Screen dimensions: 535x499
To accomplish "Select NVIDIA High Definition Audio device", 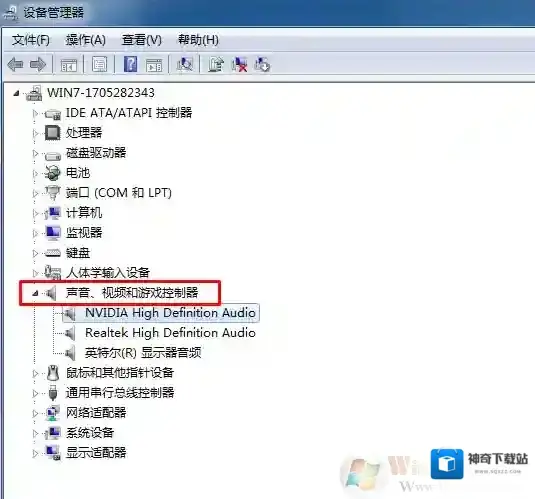I will pyautogui.click(x=170, y=313).
